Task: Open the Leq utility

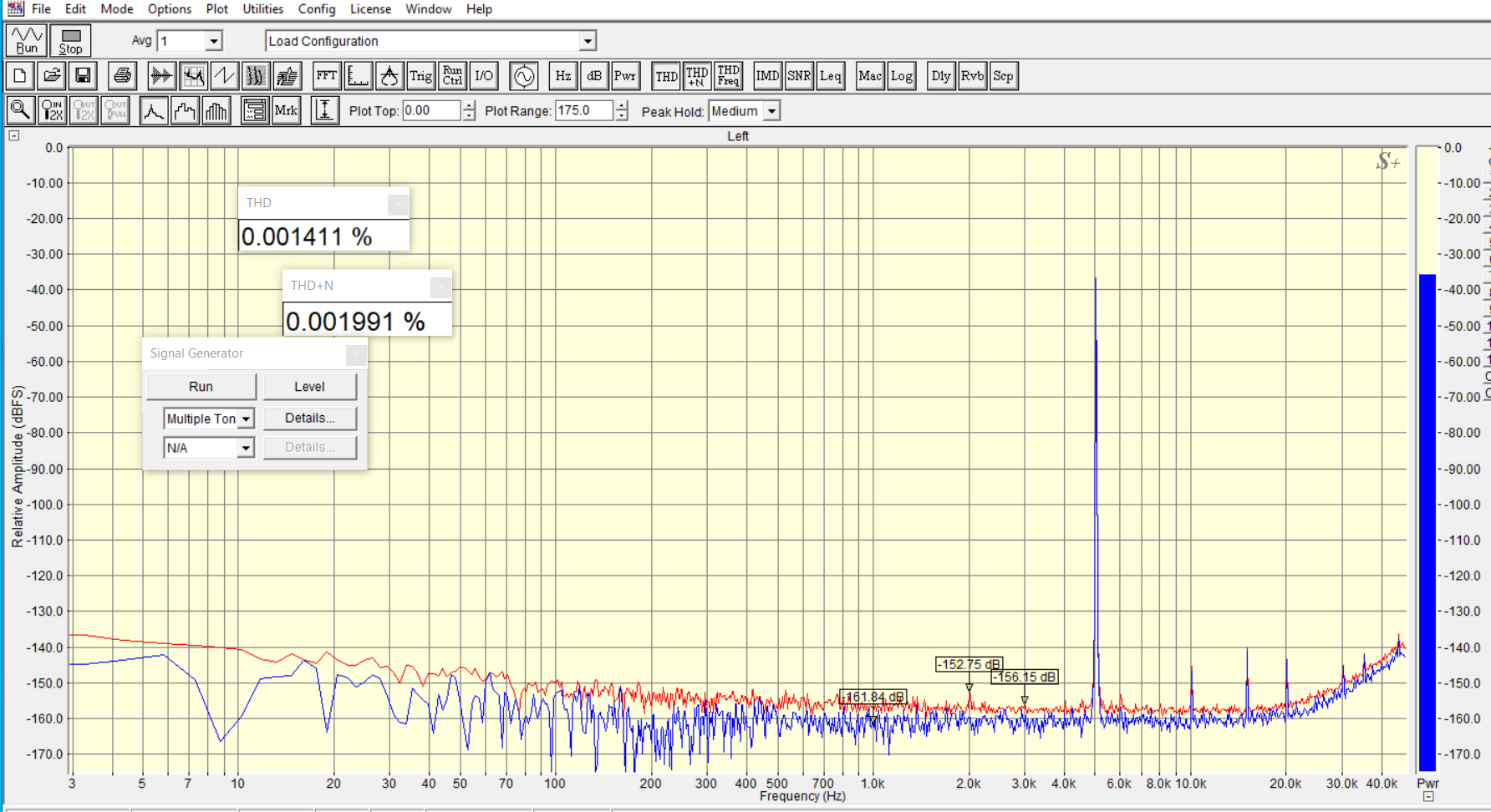Action: pos(831,76)
